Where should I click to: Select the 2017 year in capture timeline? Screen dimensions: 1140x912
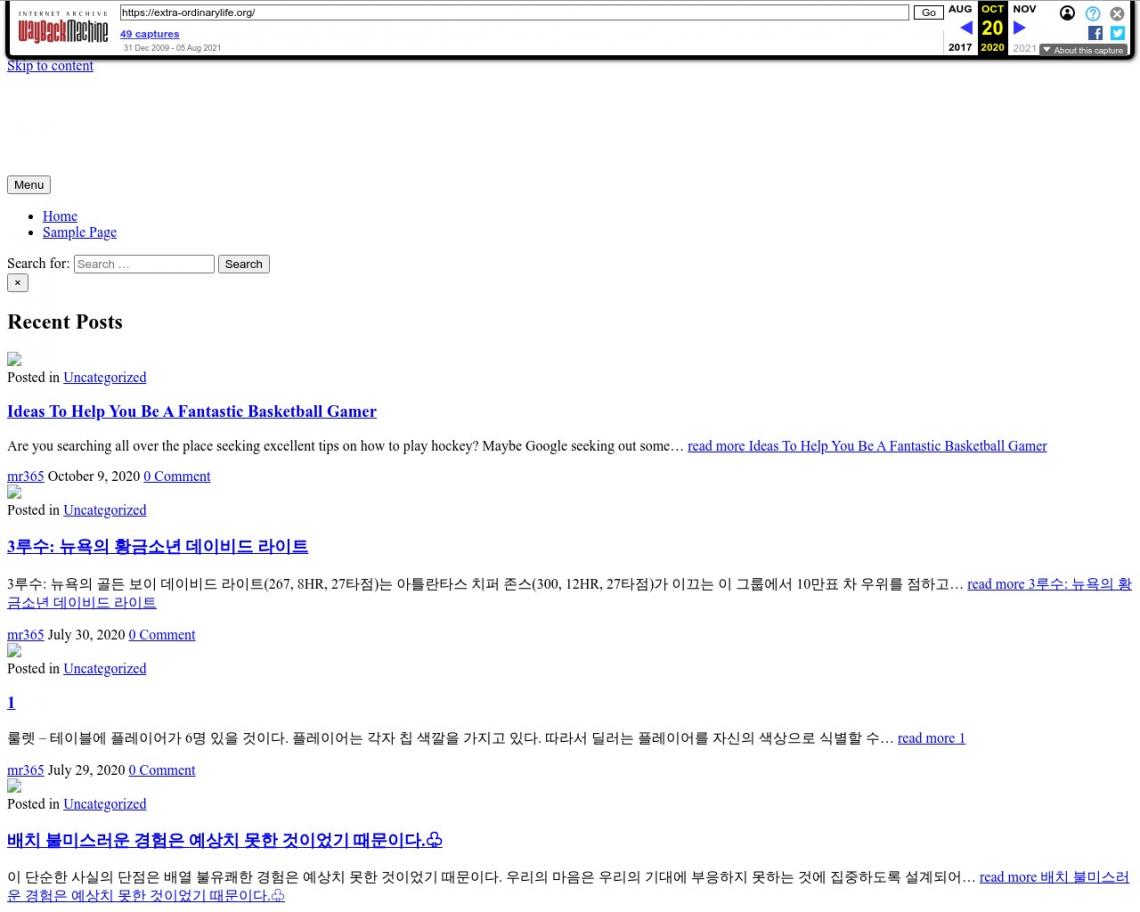(960, 47)
